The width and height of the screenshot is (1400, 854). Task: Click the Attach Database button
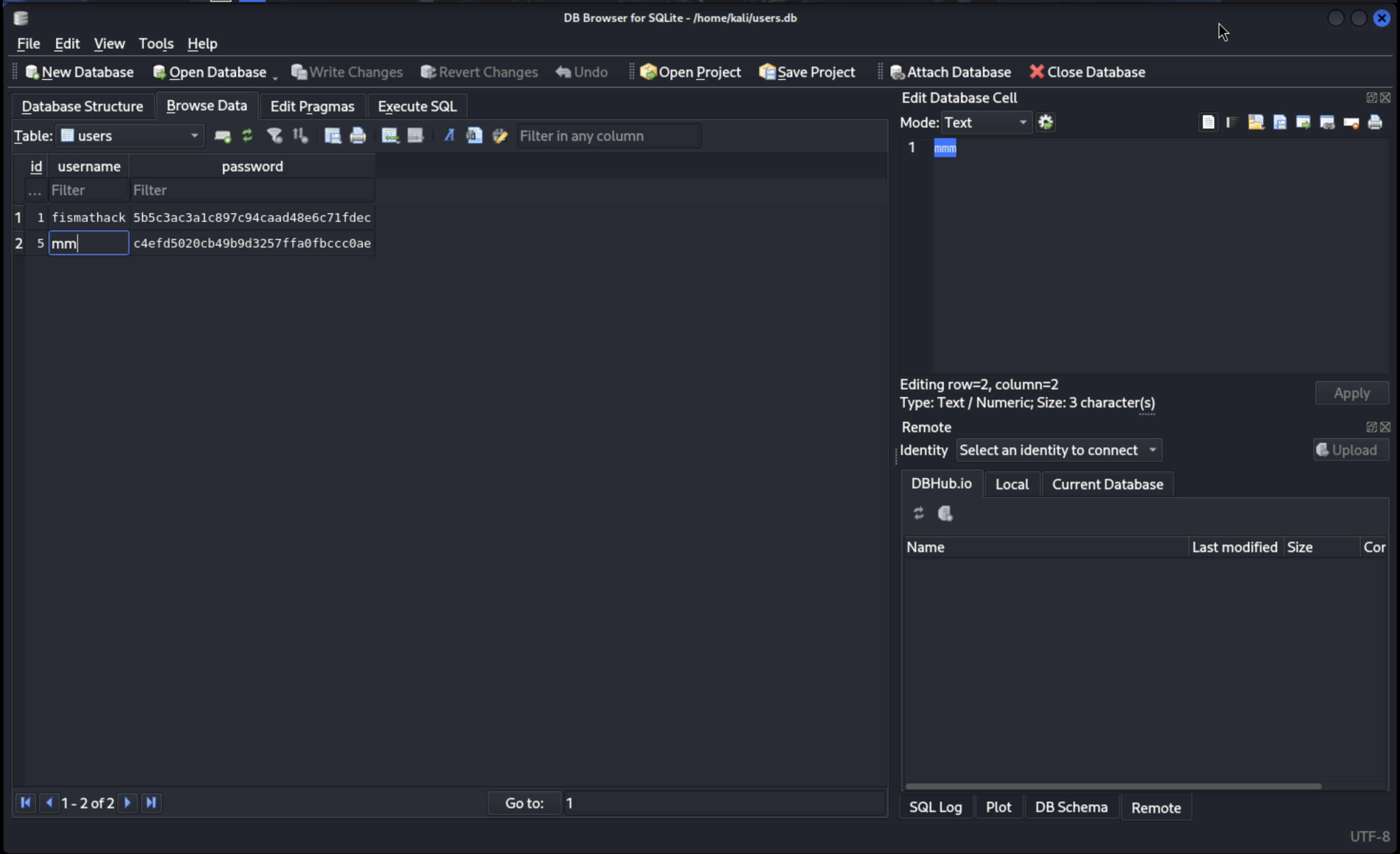coord(950,72)
